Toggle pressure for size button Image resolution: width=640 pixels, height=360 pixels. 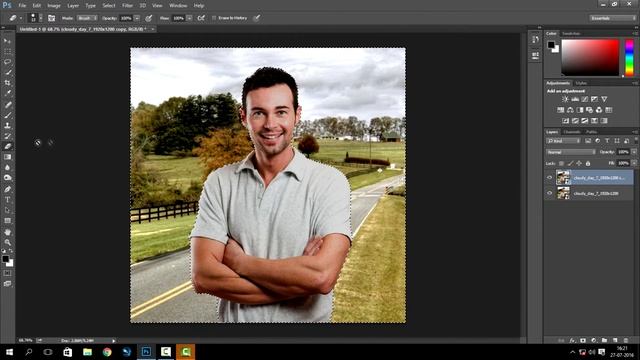257,18
